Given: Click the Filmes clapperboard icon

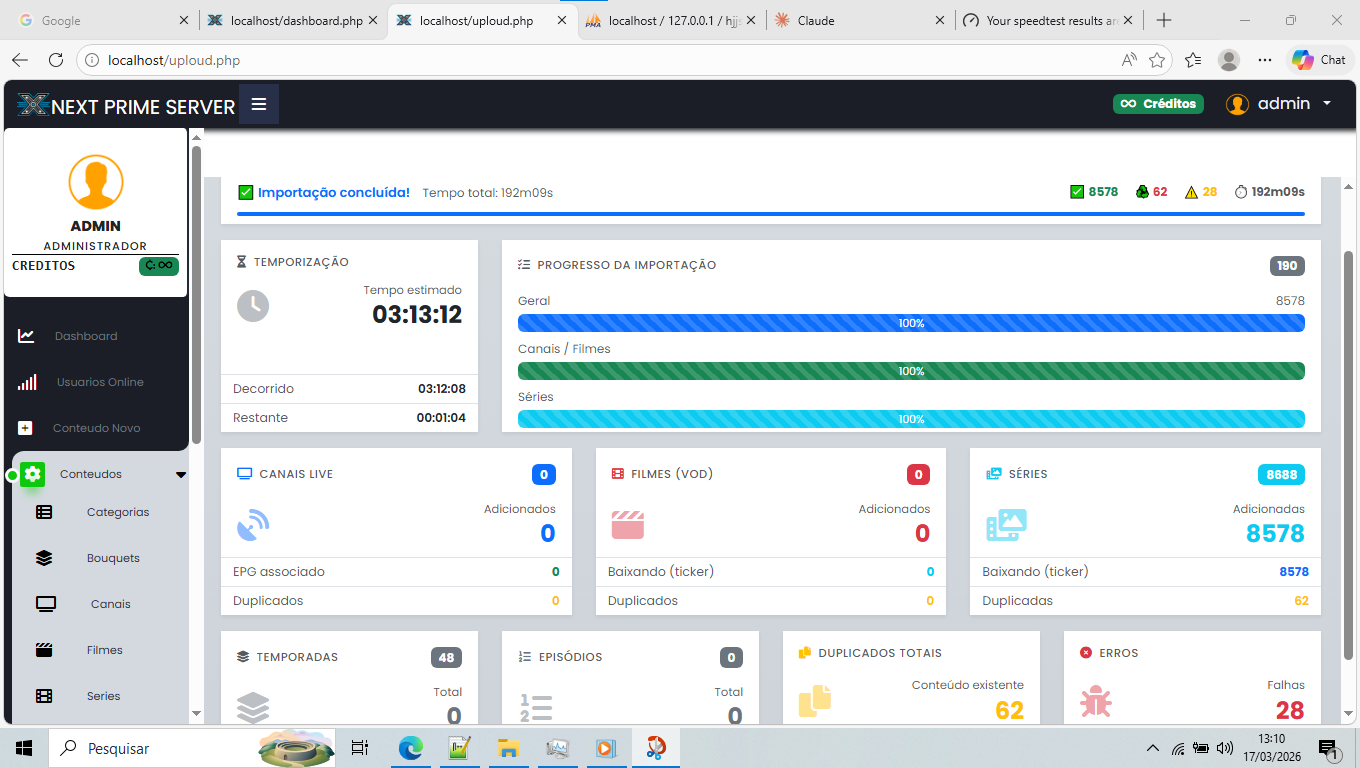Looking at the screenshot, I should coord(44,650).
